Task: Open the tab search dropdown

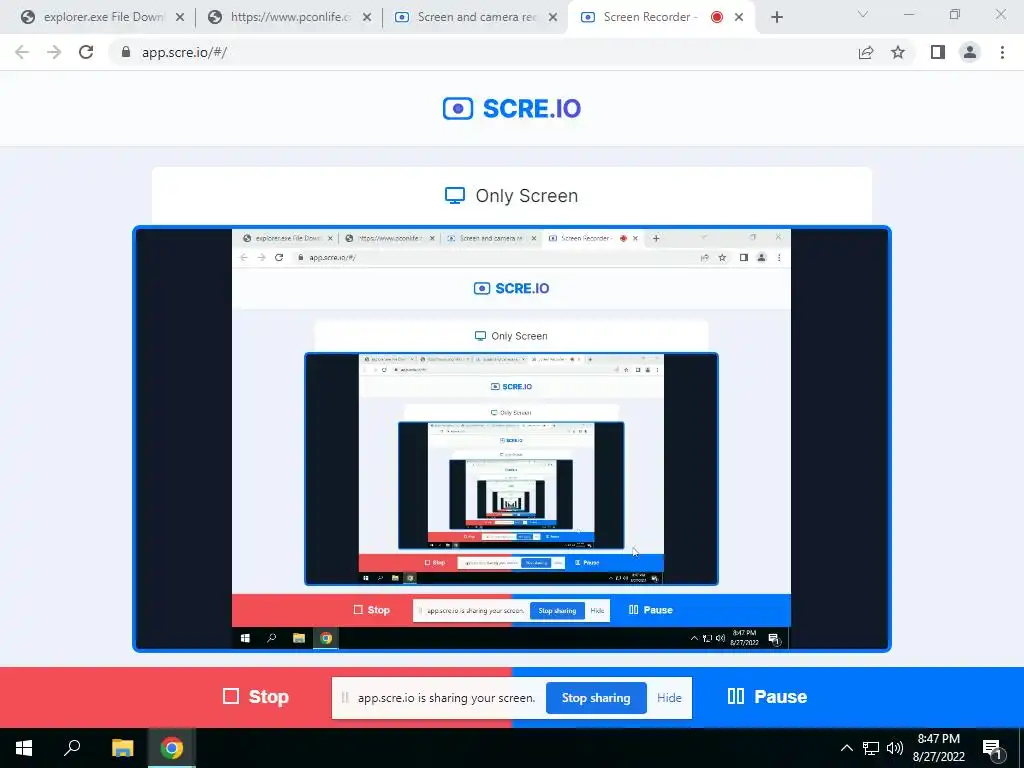Action: (863, 14)
